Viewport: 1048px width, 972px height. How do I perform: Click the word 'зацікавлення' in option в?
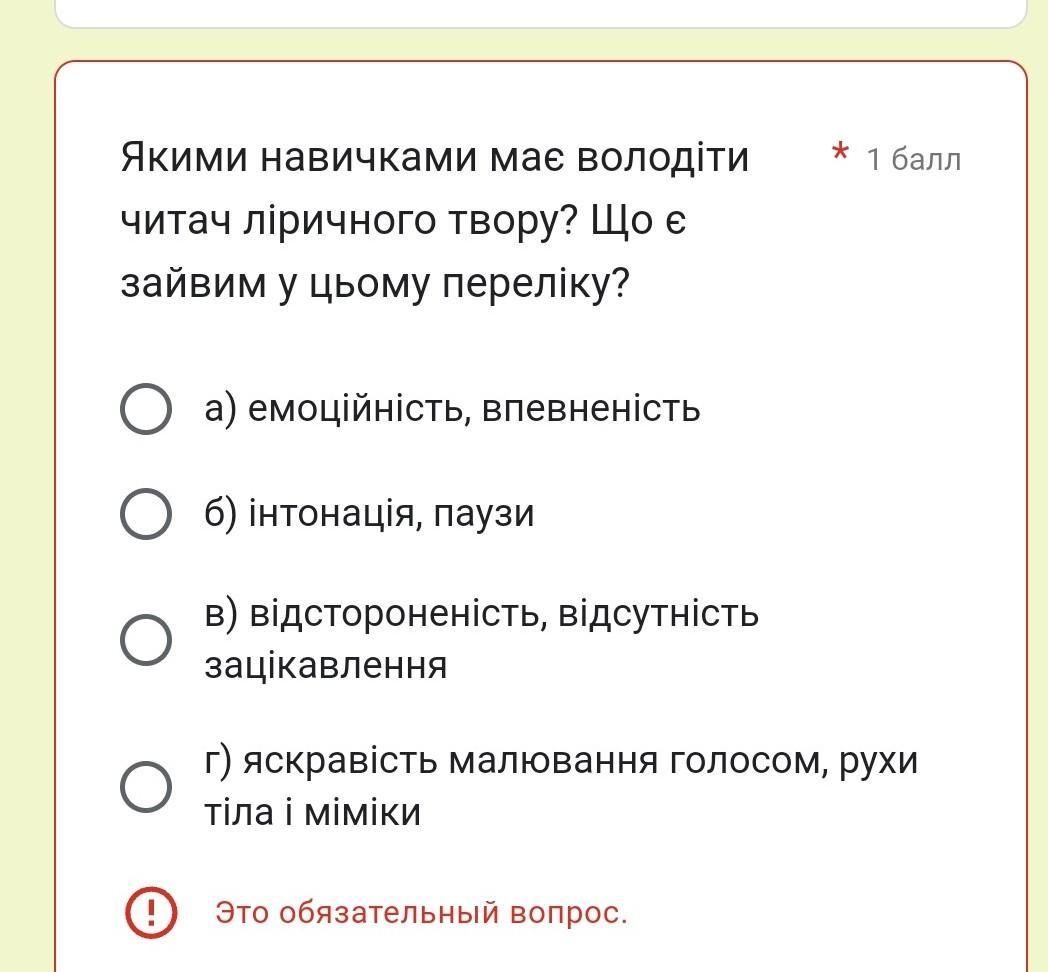[x=325, y=665]
